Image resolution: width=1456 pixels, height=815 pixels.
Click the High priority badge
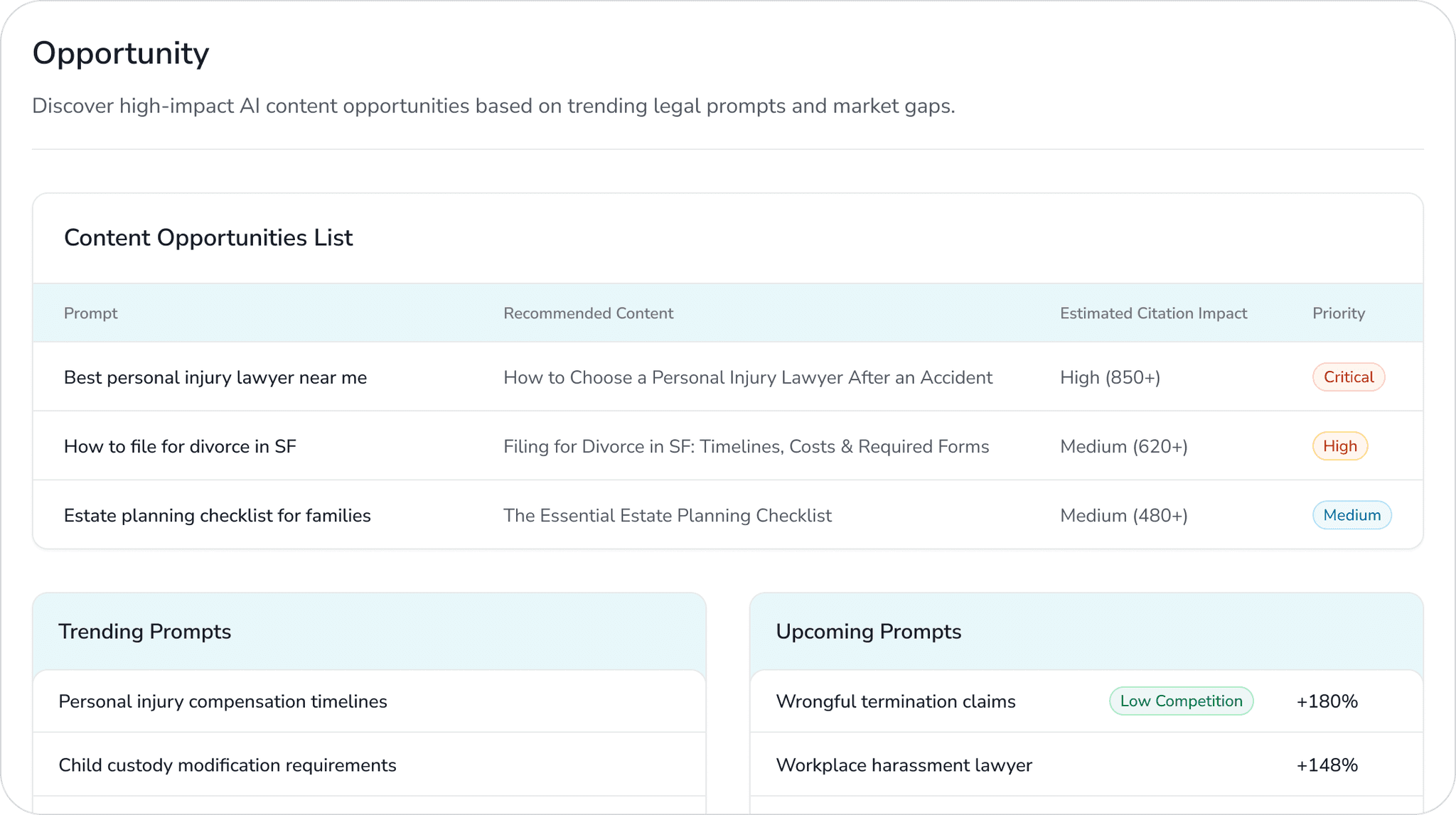point(1339,446)
